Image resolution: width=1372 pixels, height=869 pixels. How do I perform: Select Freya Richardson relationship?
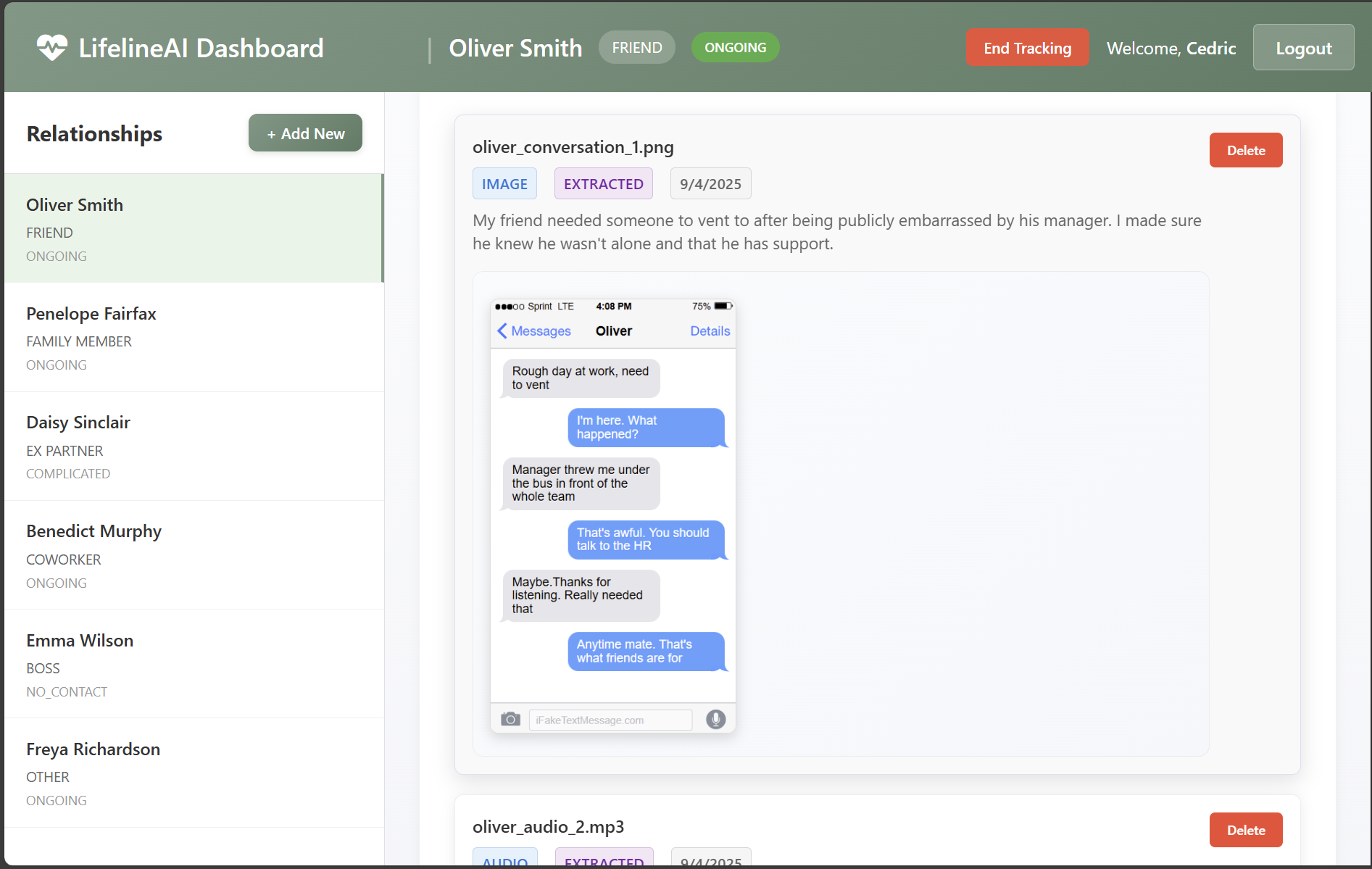[x=194, y=773]
